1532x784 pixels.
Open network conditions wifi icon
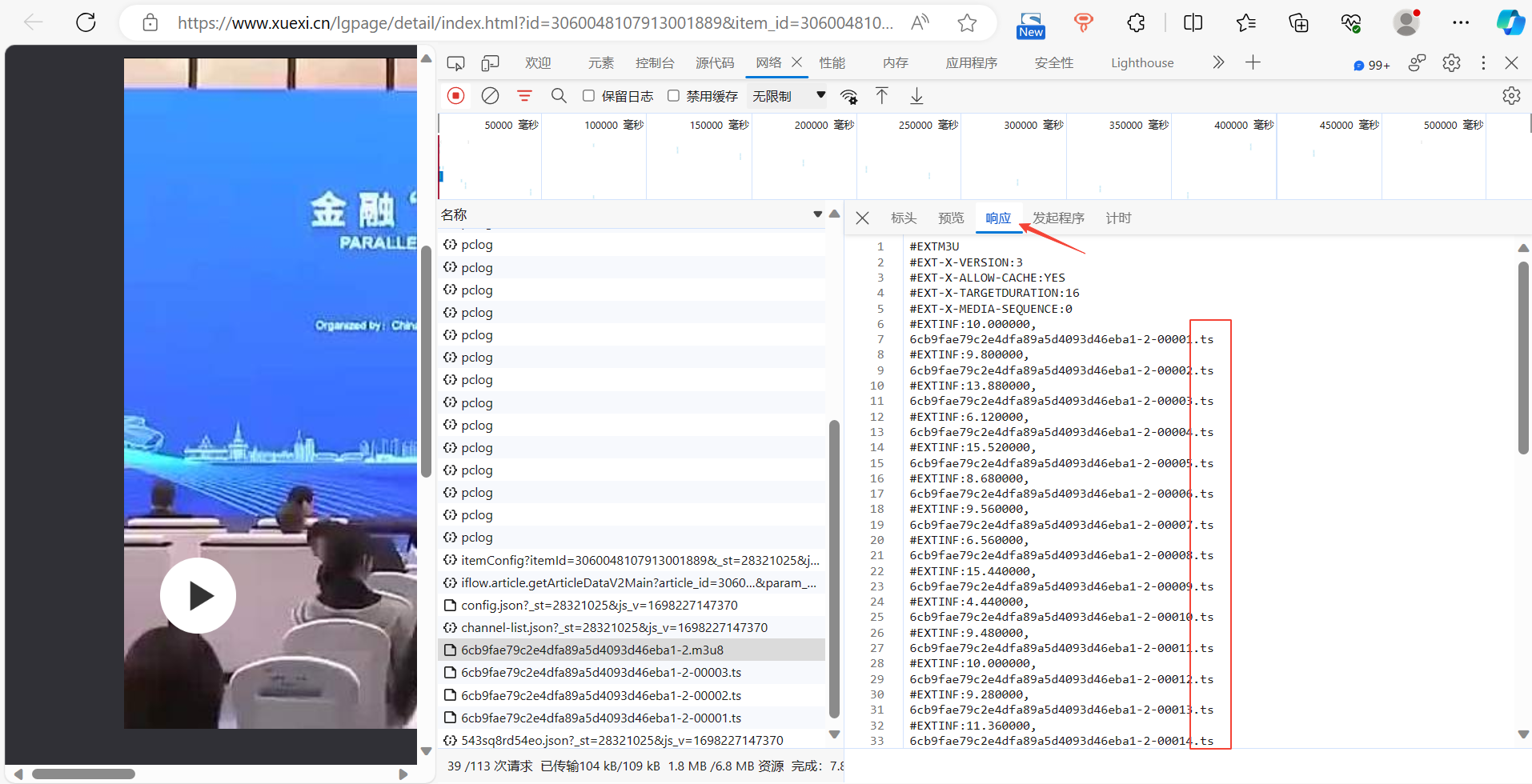click(848, 97)
